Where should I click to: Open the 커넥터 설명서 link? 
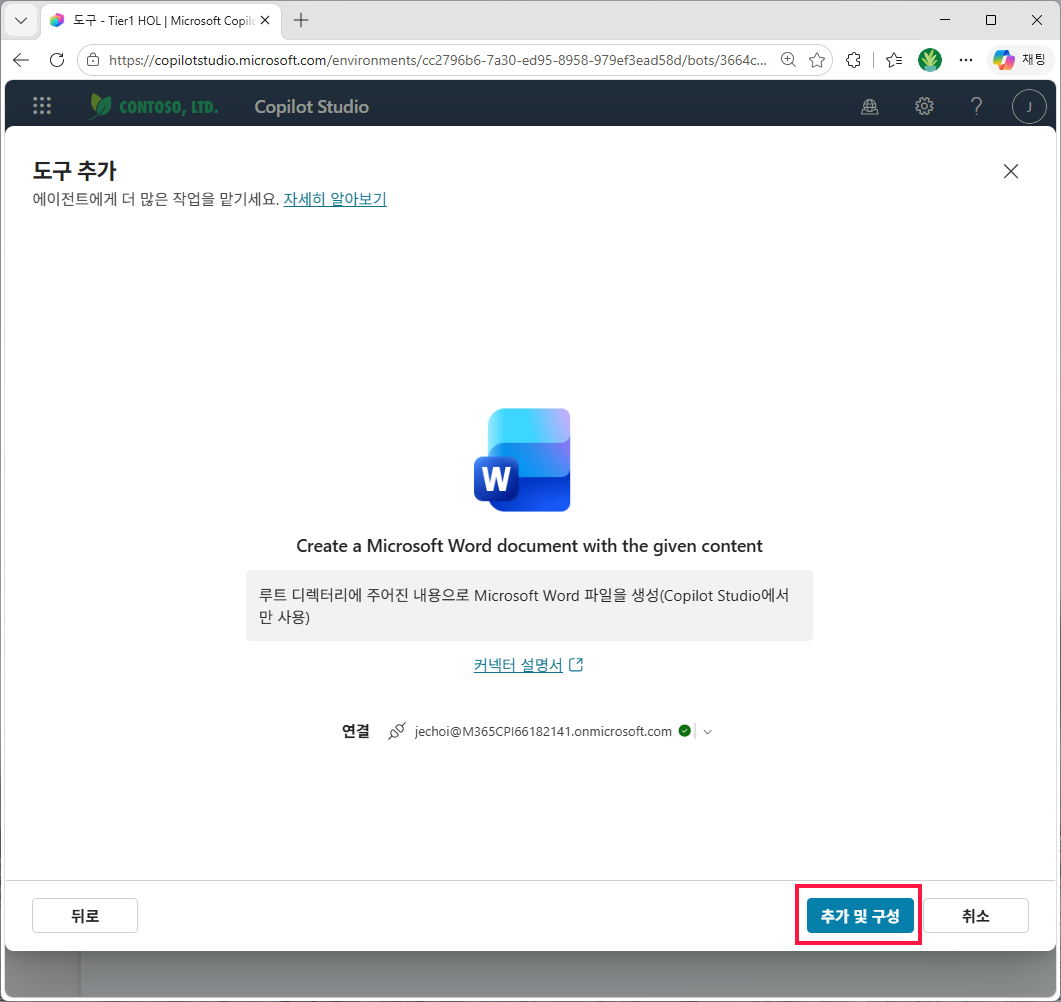(x=518, y=665)
